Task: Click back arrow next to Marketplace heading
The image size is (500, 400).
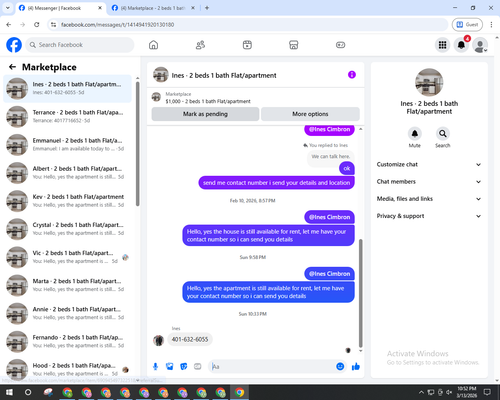Action: [12, 67]
